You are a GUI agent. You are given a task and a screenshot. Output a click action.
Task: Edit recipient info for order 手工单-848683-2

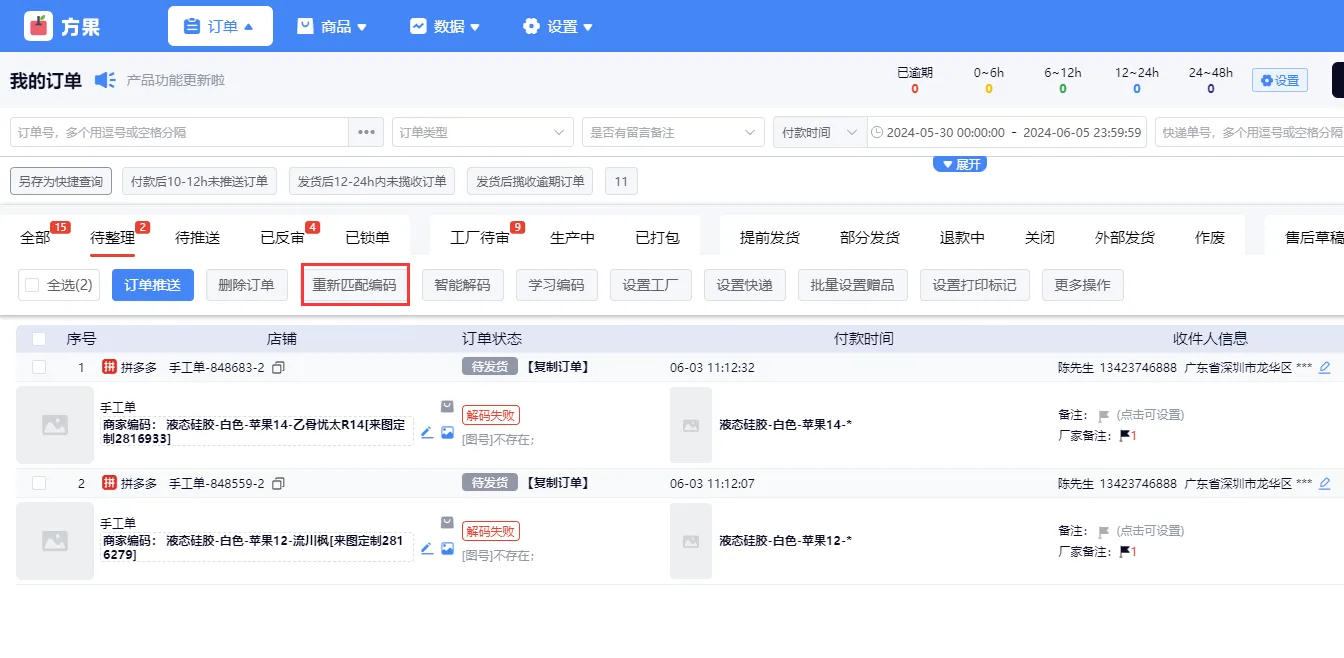point(1325,368)
